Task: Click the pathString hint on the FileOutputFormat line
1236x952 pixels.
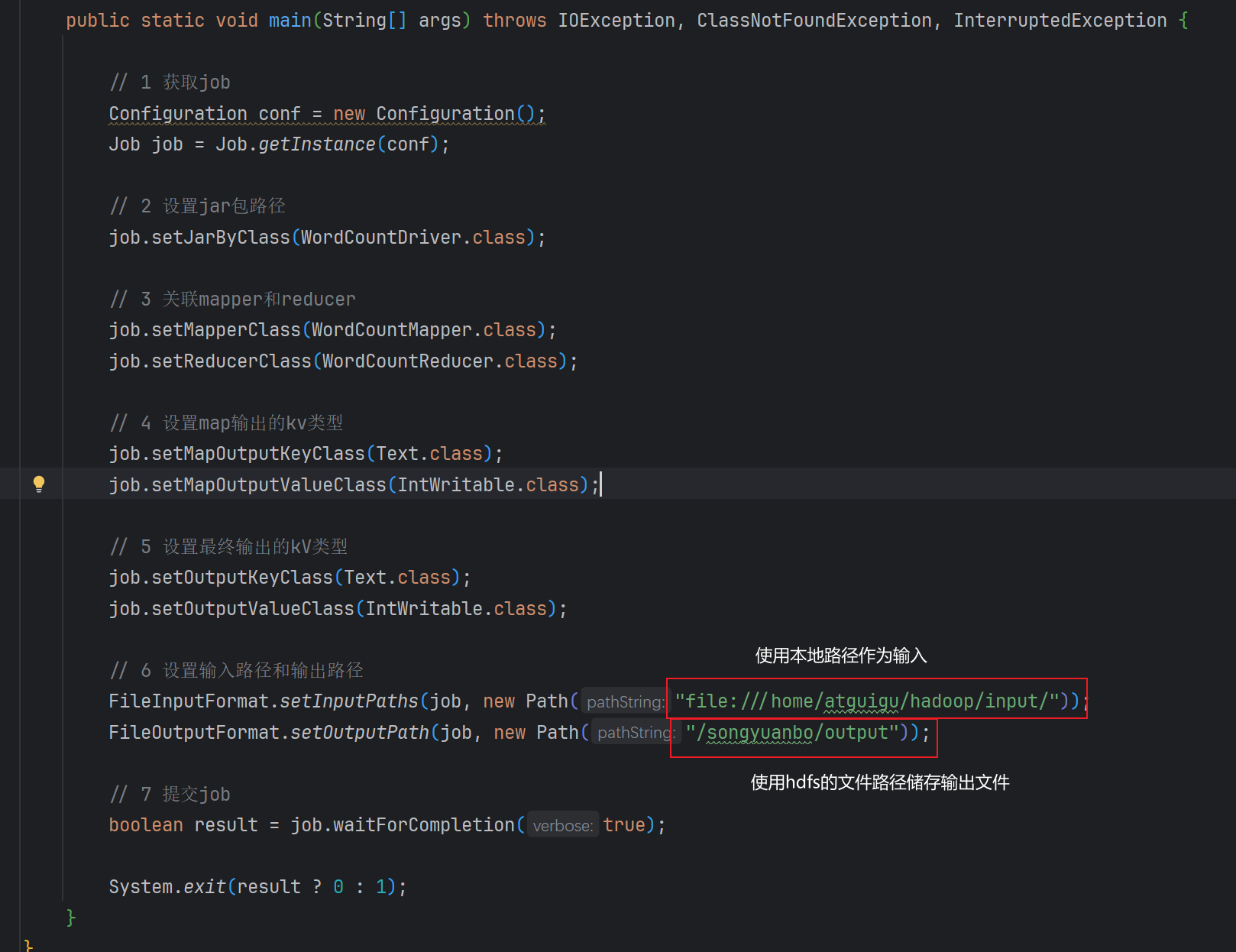Action: (636, 733)
